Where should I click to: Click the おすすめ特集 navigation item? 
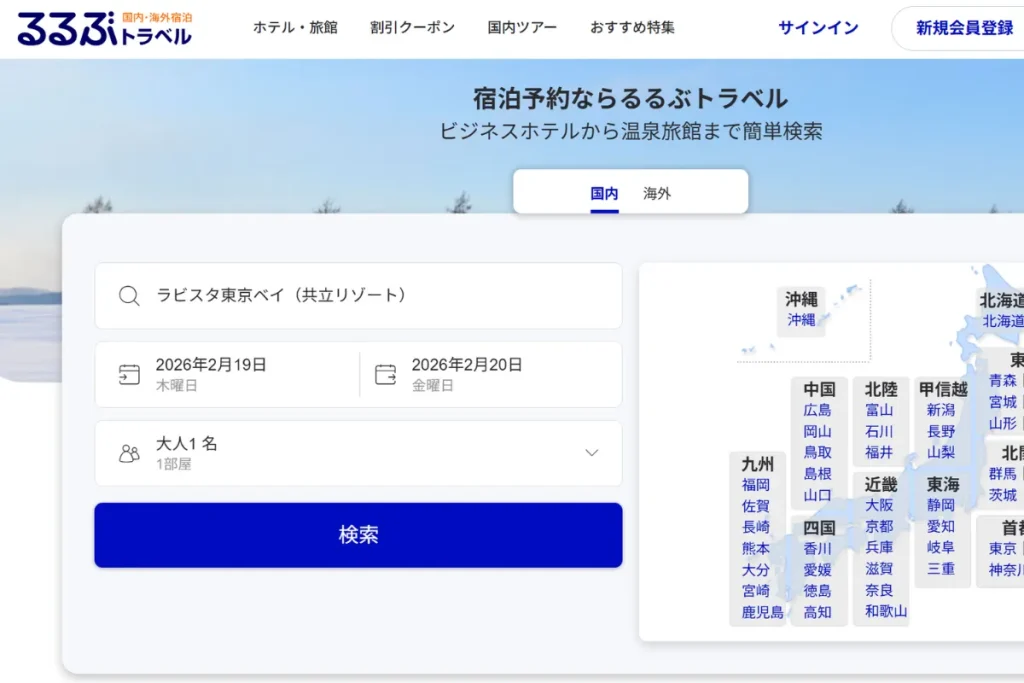632,29
